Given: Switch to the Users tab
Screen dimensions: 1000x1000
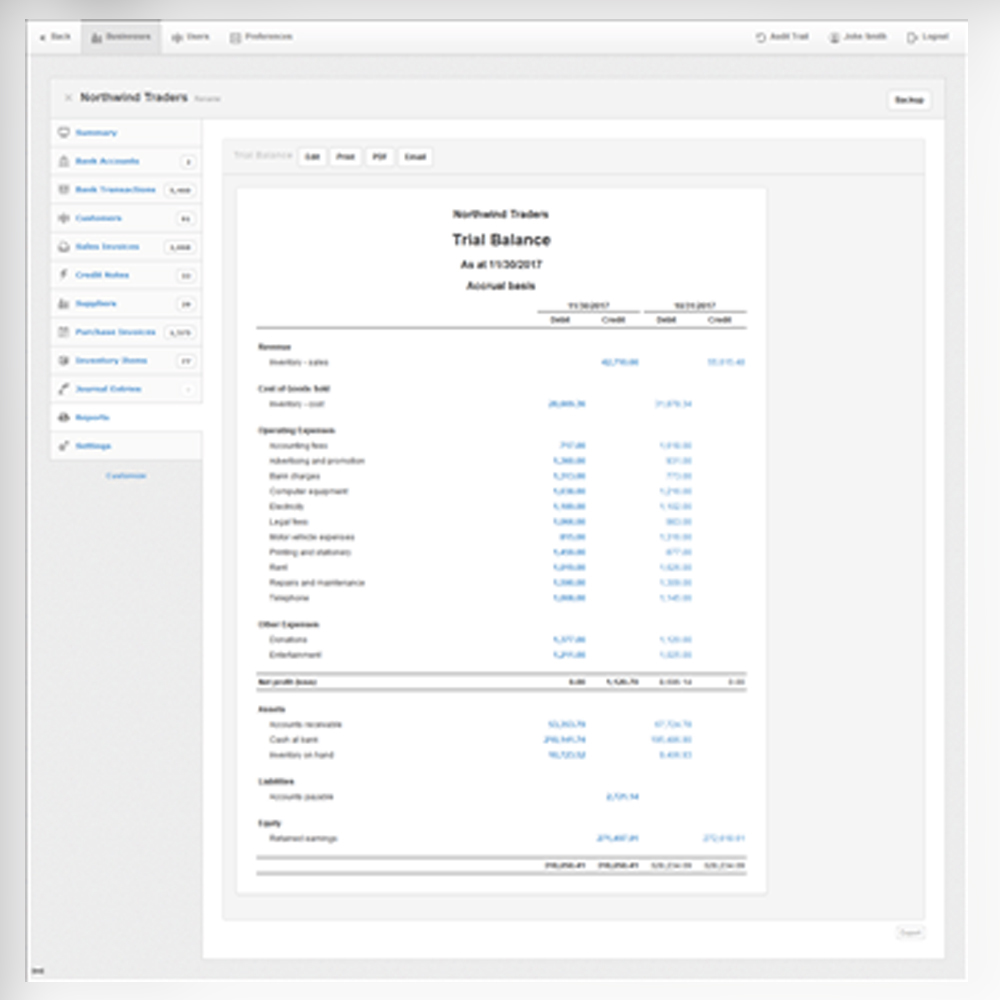Looking at the screenshot, I should pos(190,37).
